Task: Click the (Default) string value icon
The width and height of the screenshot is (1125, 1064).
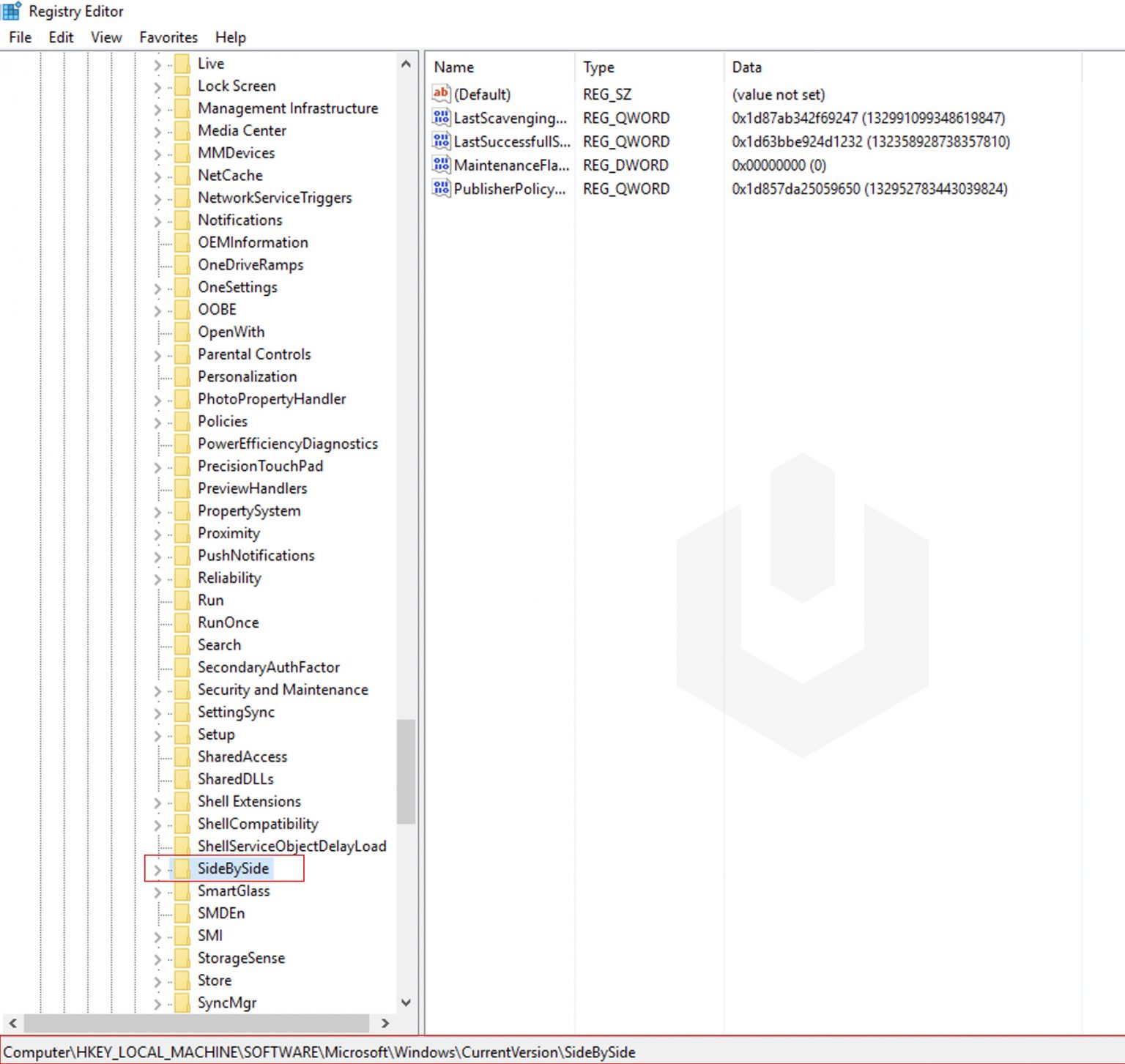Action: (x=441, y=94)
